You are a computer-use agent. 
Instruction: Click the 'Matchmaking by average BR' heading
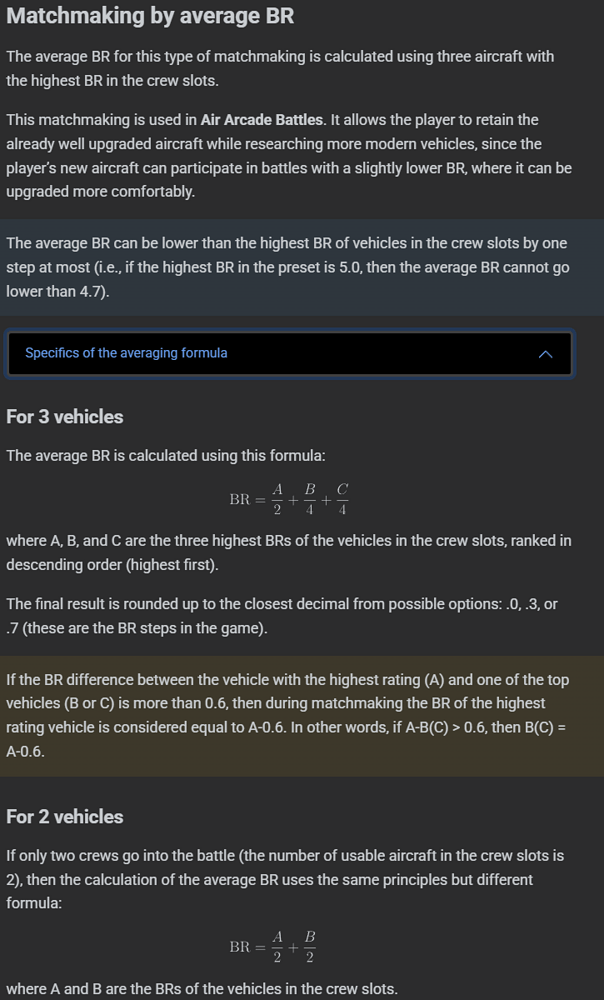point(150,17)
